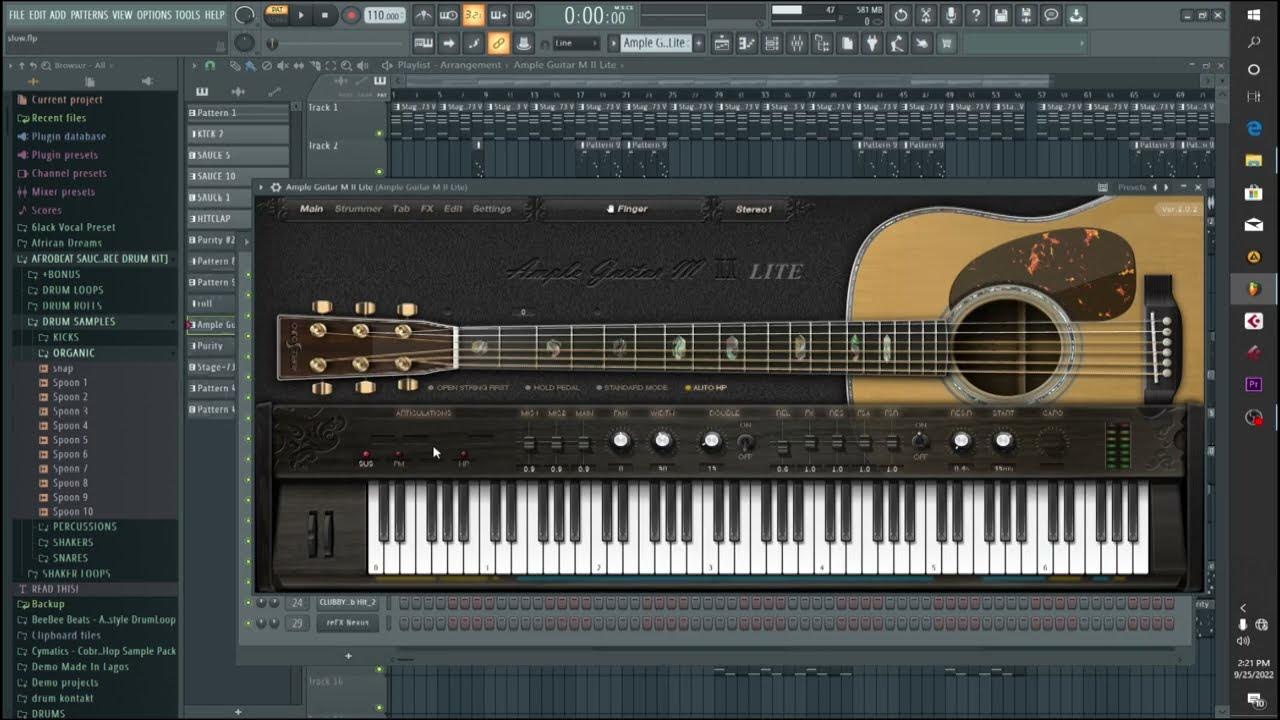The image size is (1280, 720).
Task: Open the TOOLS menu
Action: [x=188, y=15]
